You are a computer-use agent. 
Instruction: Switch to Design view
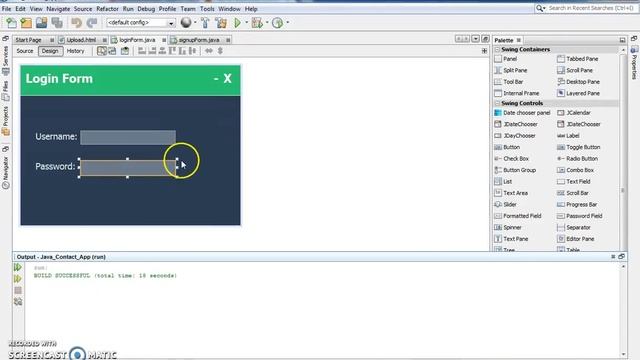(x=50, y=51)
